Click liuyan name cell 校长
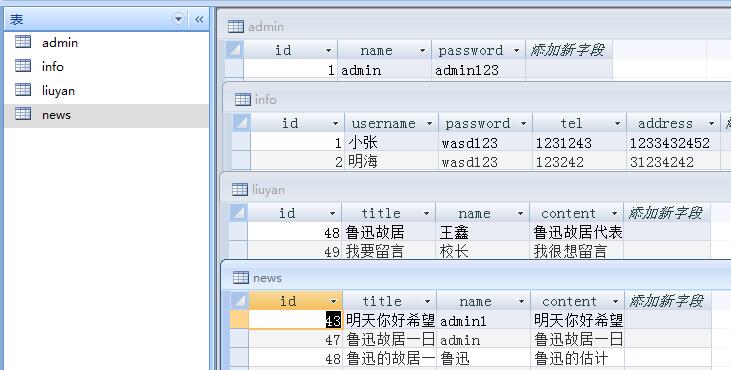The width and height of the screenshot is (731, 370). [x=483, y=251]
